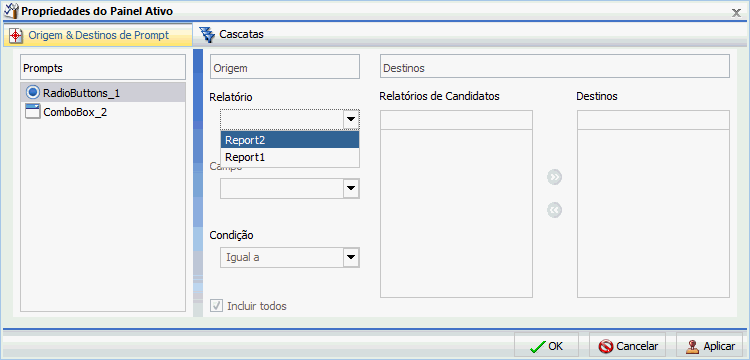This screenshot has width=750, height=360.
Task: Click the add-to-Destinos double arrow button
Action: pyautogui.click(x=554, y=177)
